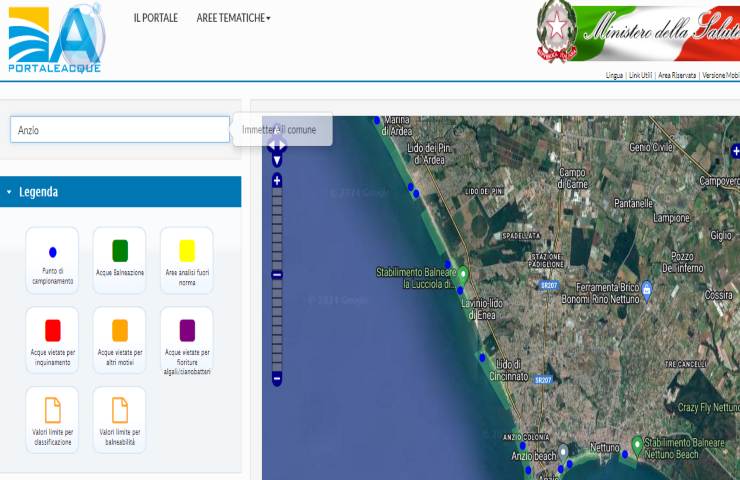Click the comune search field containing Anzio
The width and height of the screenshot is (740, 480).
click(x=120, y=130)
